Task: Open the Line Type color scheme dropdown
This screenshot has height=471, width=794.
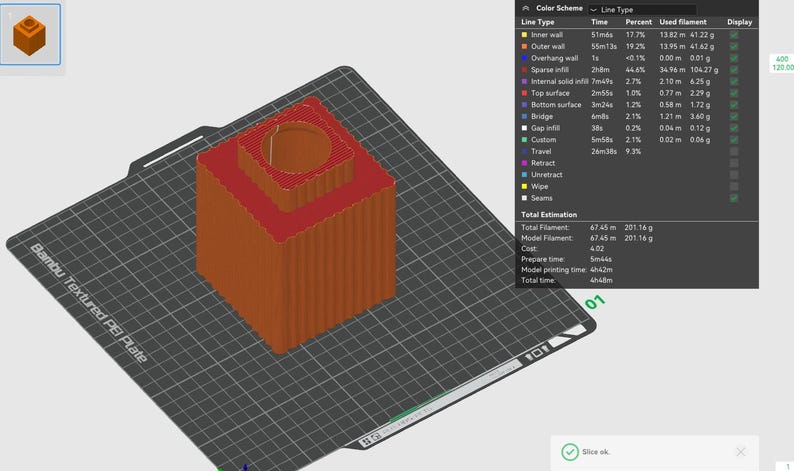Action: (x=642, y=10)
